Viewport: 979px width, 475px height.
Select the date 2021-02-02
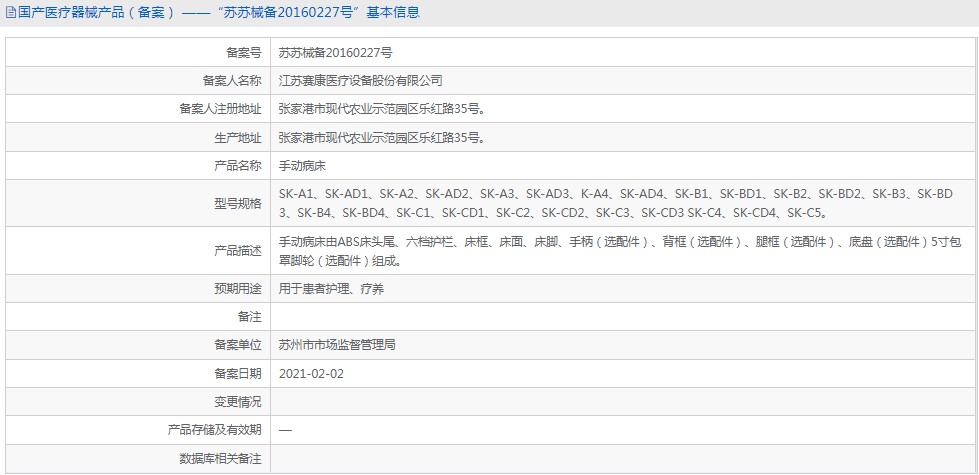[x=311, y=373]
